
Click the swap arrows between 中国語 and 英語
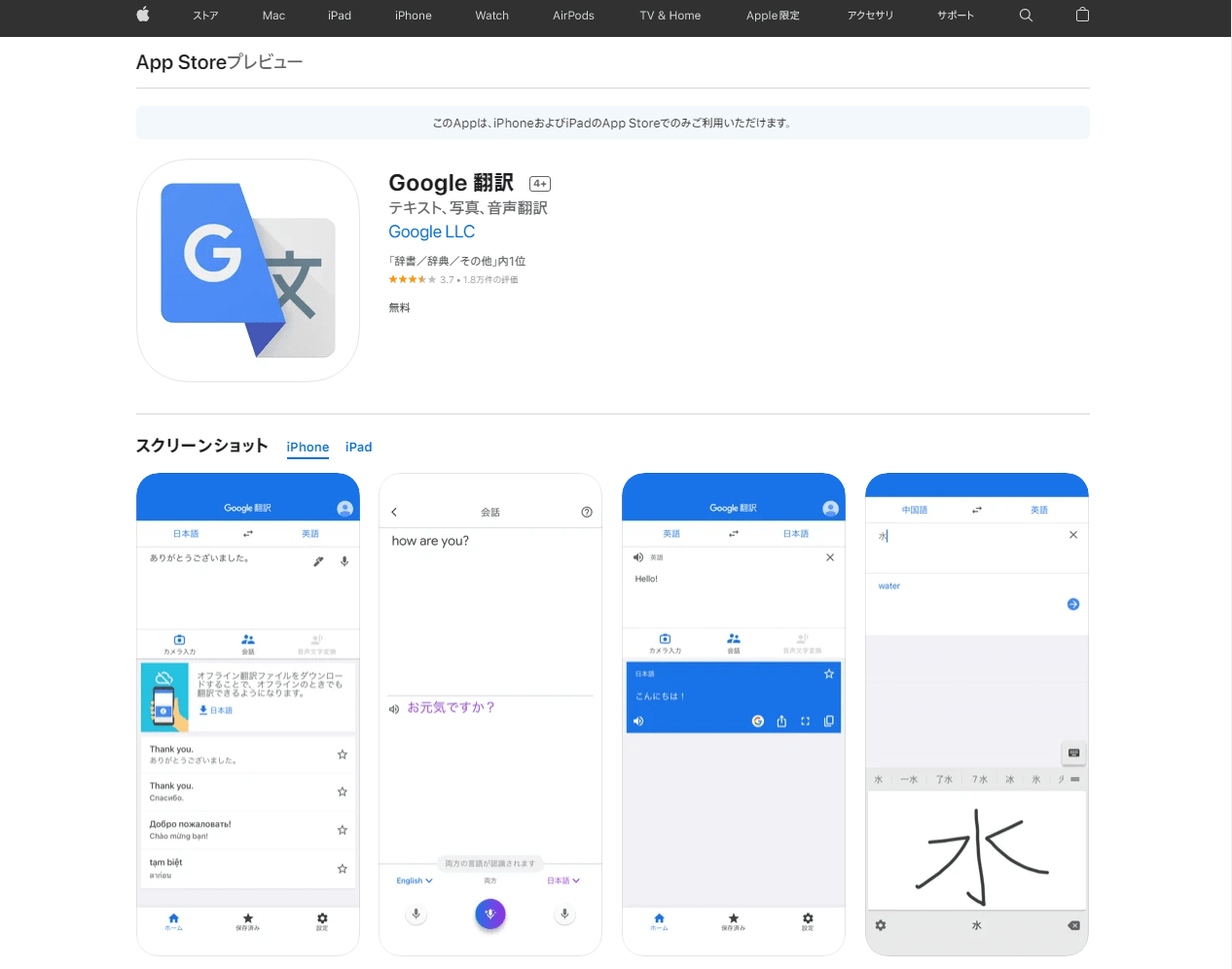pyautogui.click(x=977, y=510)
